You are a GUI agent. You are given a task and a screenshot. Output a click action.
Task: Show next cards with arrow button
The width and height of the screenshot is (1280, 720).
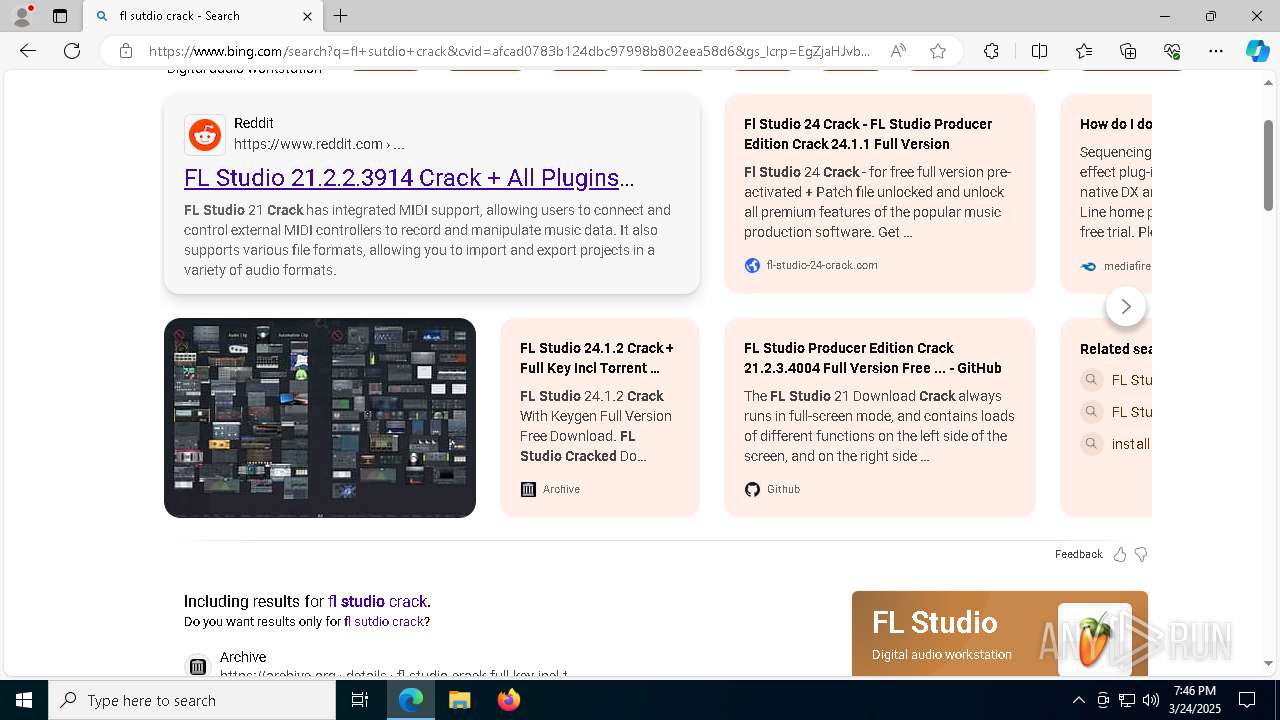(1126, 306)
